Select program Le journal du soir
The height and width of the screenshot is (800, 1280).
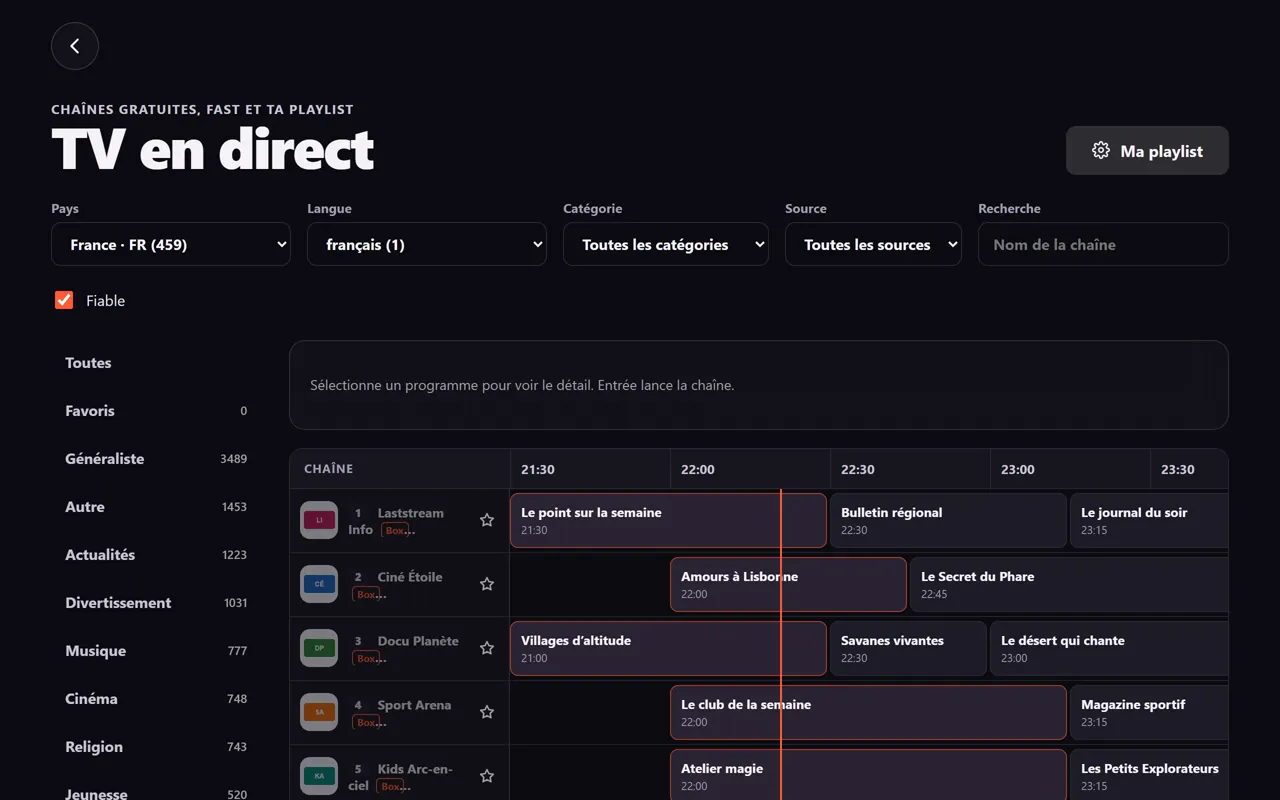tap(1149, 520)
